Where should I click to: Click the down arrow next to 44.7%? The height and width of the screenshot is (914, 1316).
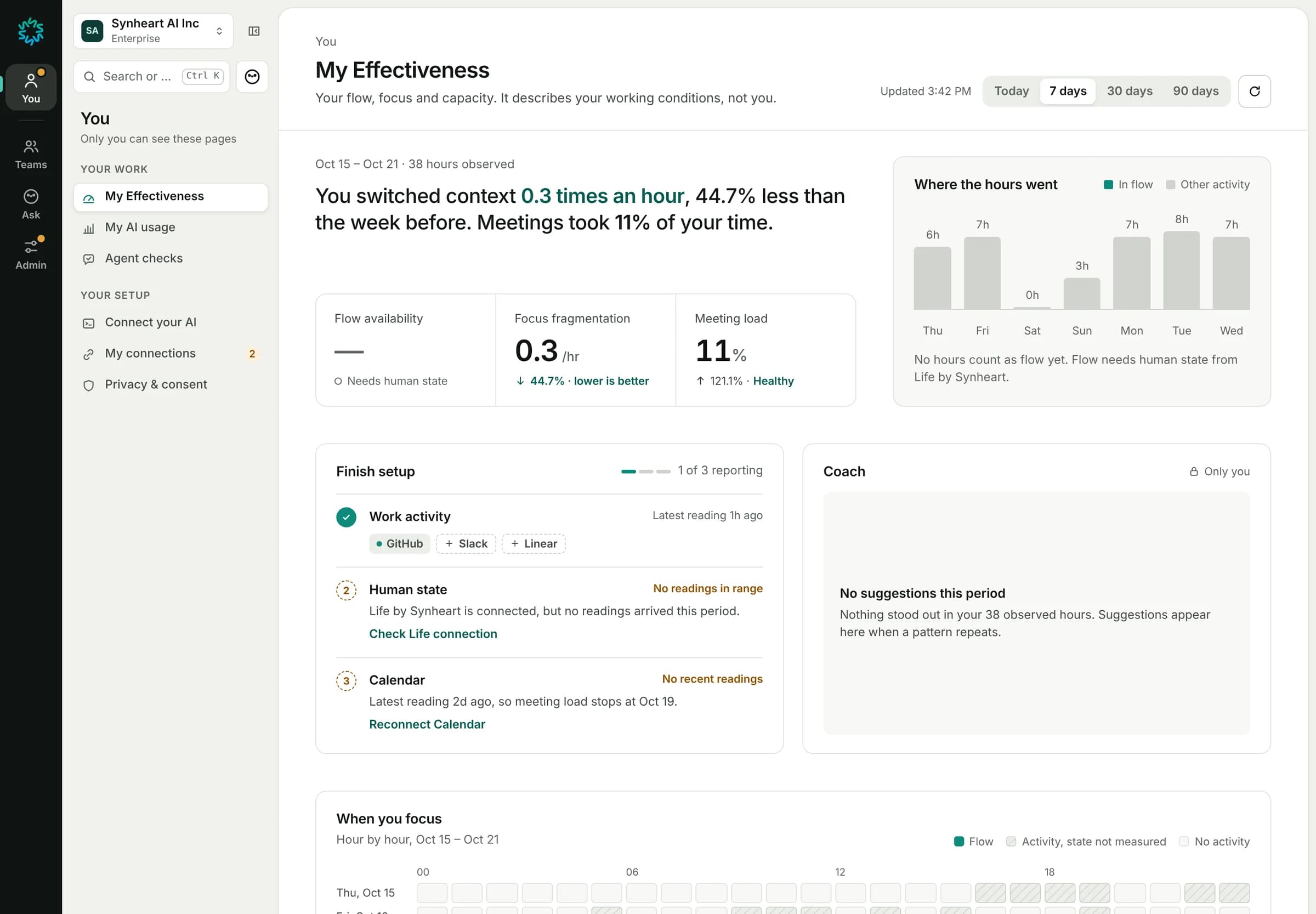pos(520,381)
